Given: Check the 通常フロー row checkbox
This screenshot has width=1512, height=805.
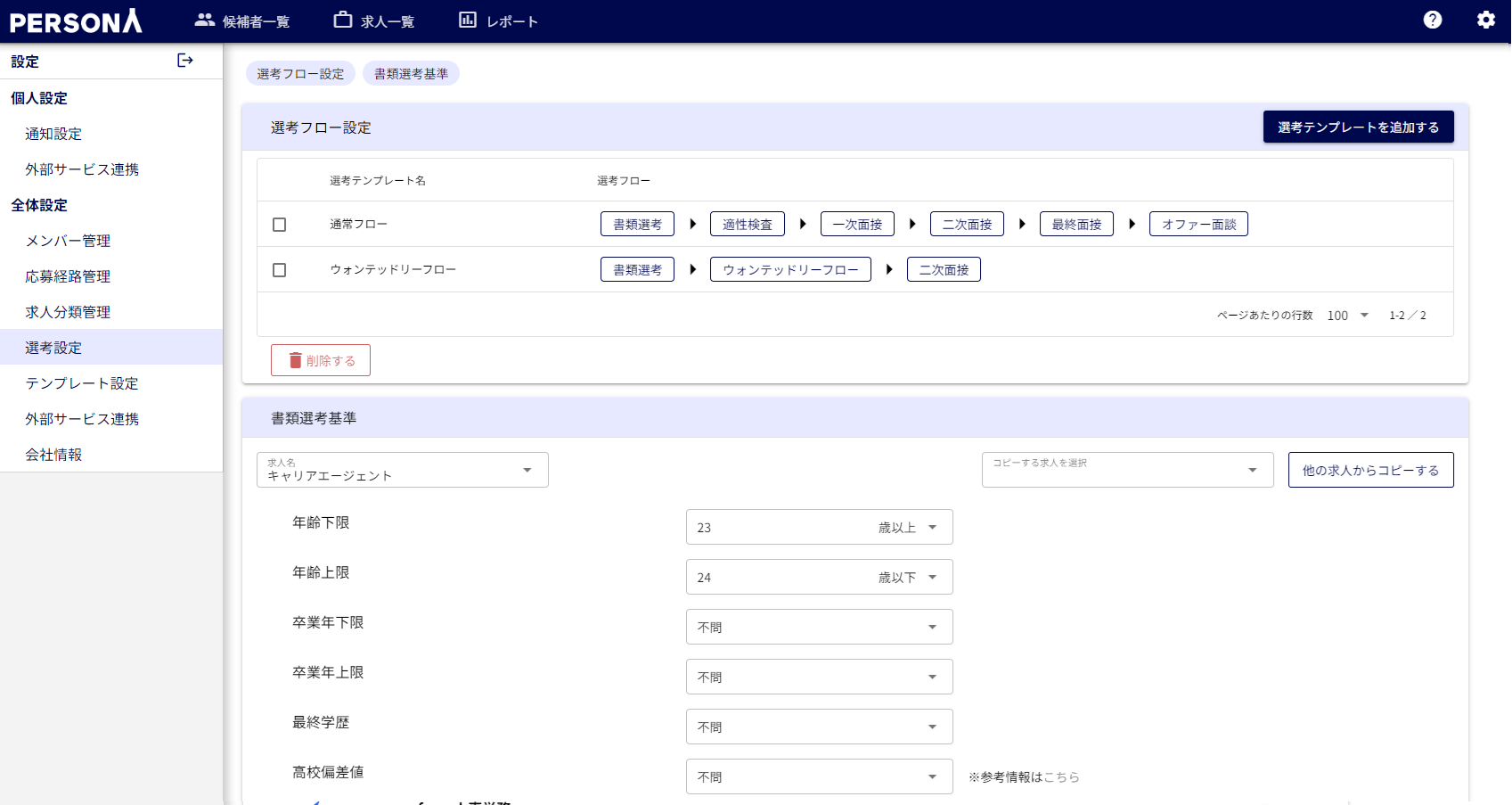Looking at the screenshot, I should (279, 225).
